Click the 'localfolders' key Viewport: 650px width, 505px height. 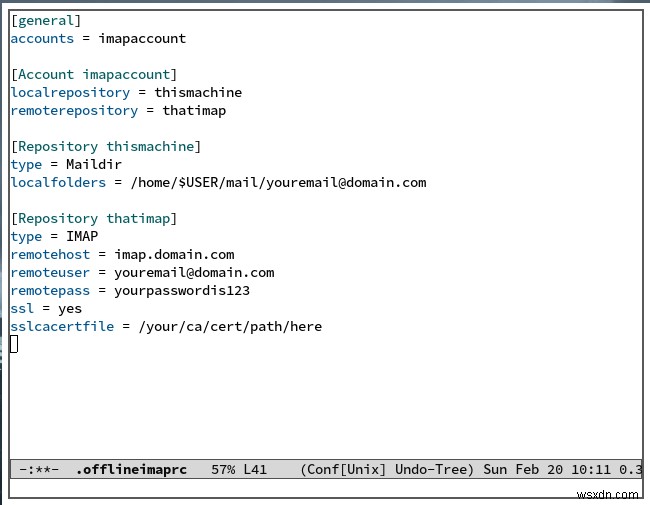coord(58,182)
